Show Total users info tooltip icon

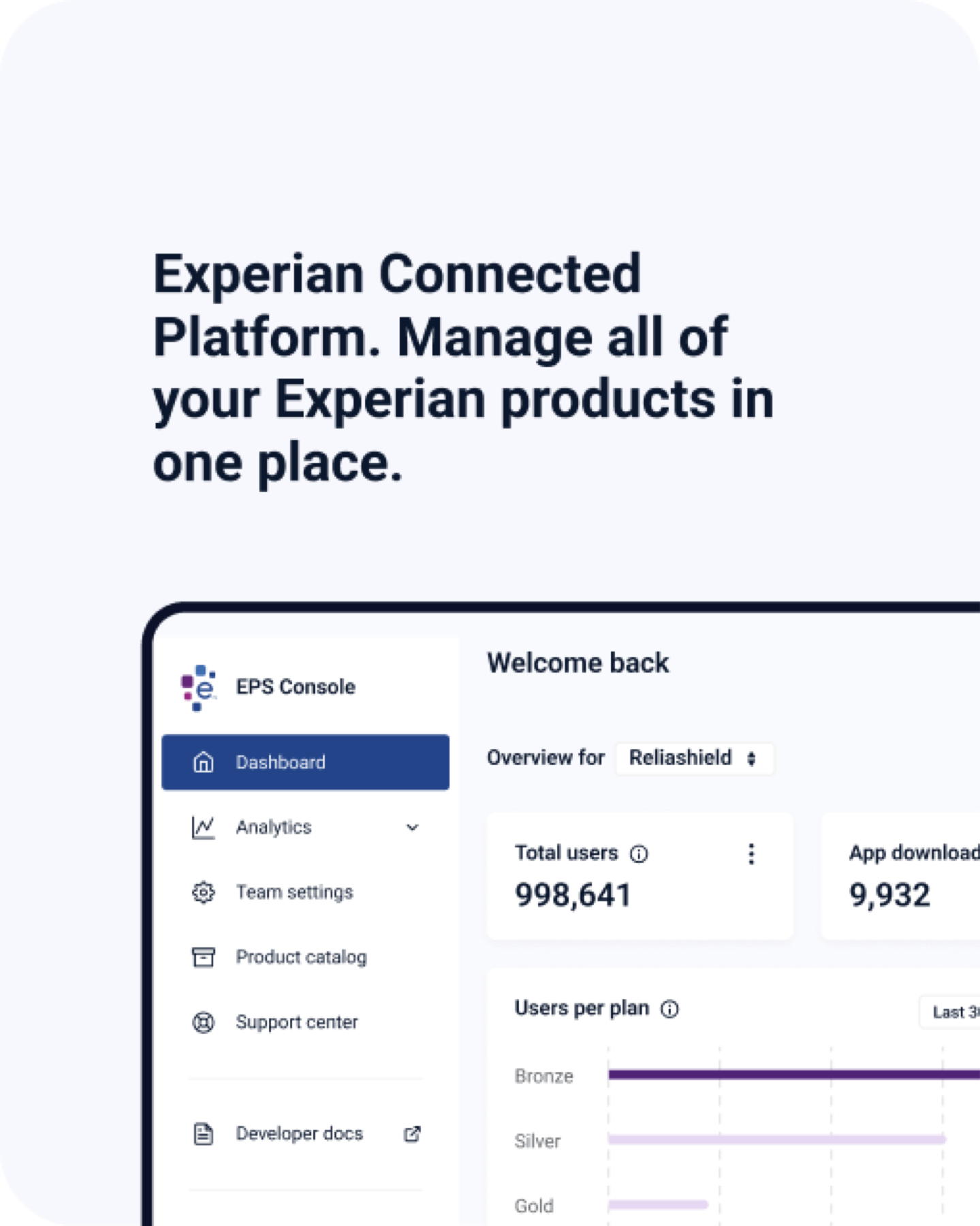coord(639,854)
